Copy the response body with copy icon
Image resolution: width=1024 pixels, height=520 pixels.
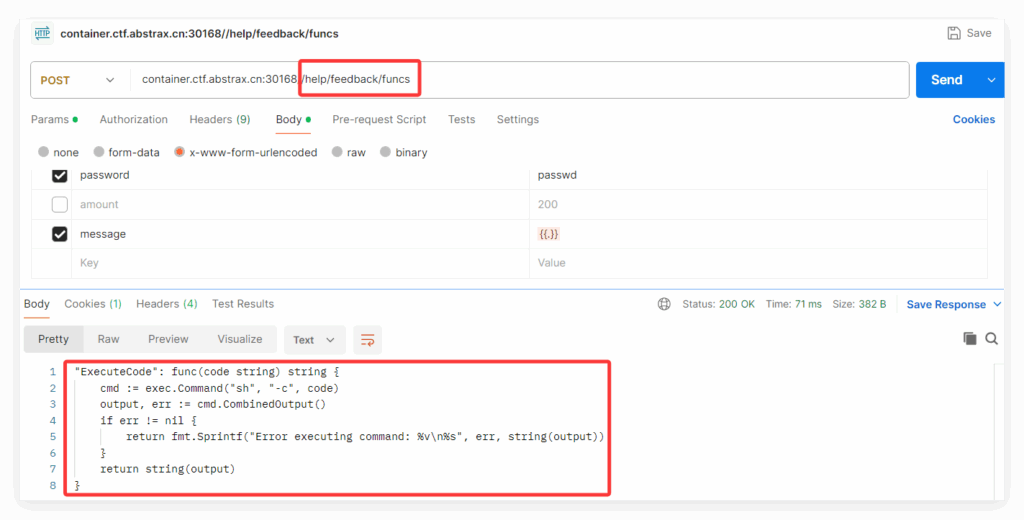coord(969,339)
